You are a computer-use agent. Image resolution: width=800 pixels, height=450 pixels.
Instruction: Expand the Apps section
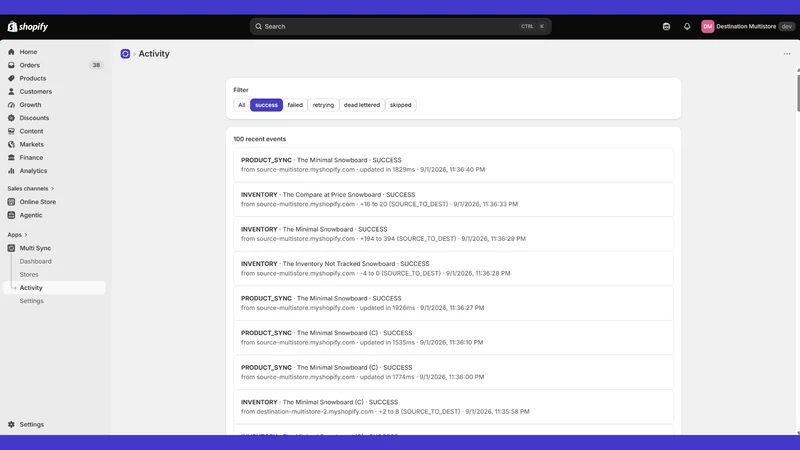[17, 235]
